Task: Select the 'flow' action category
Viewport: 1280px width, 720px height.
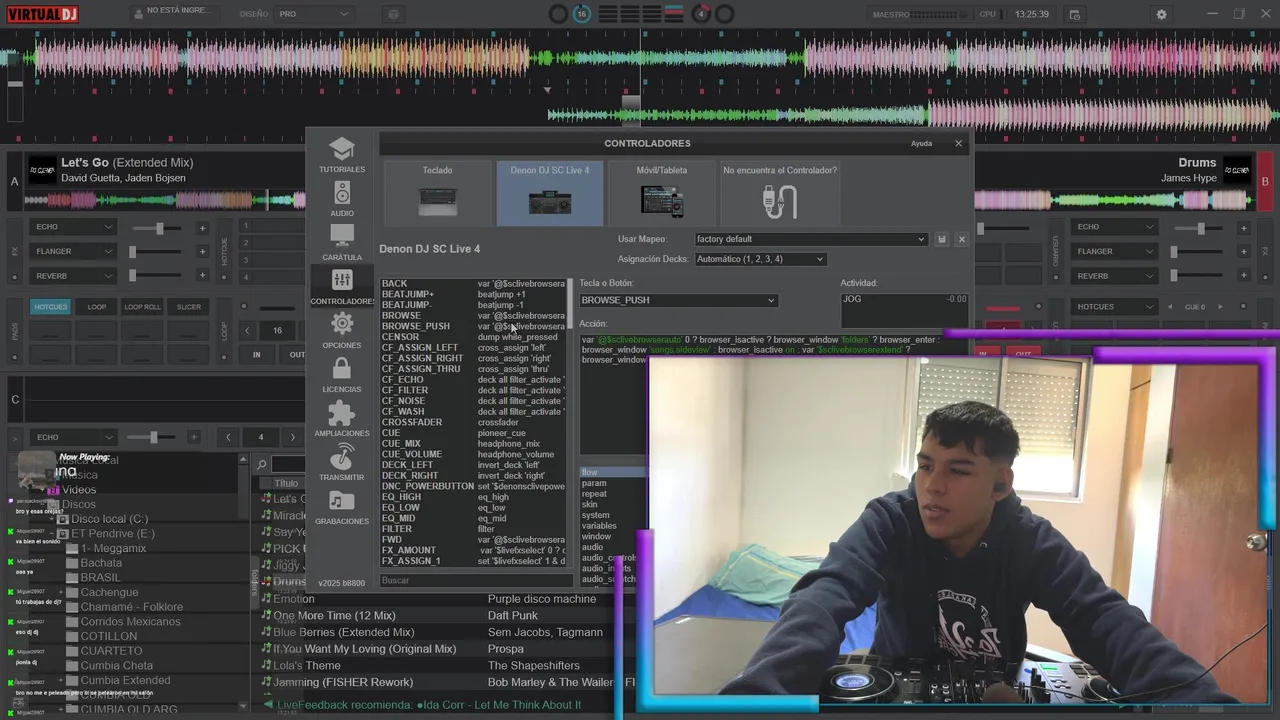Action: click(x=612, y=472)
